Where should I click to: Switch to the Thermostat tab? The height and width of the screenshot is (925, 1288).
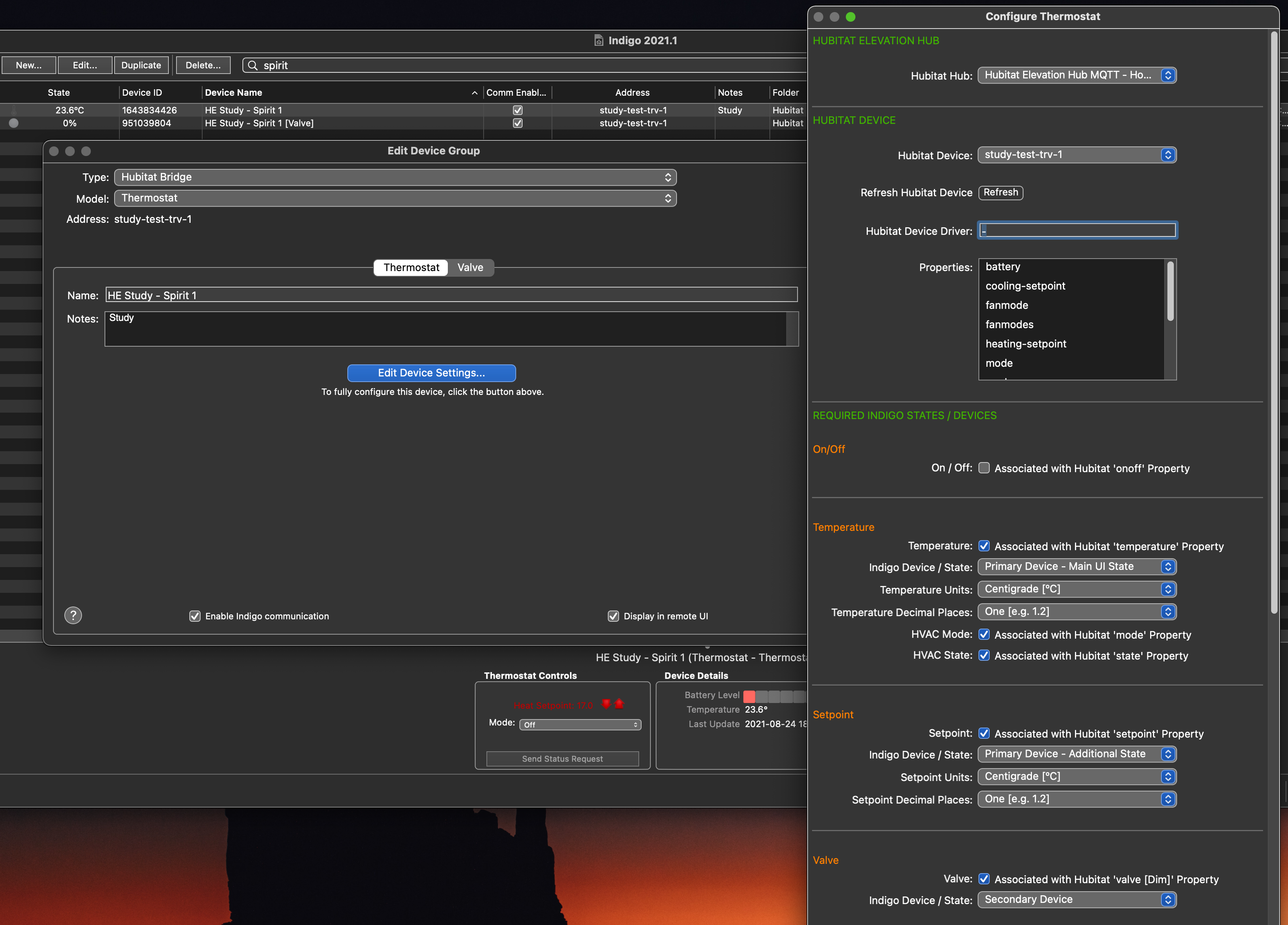411,267
